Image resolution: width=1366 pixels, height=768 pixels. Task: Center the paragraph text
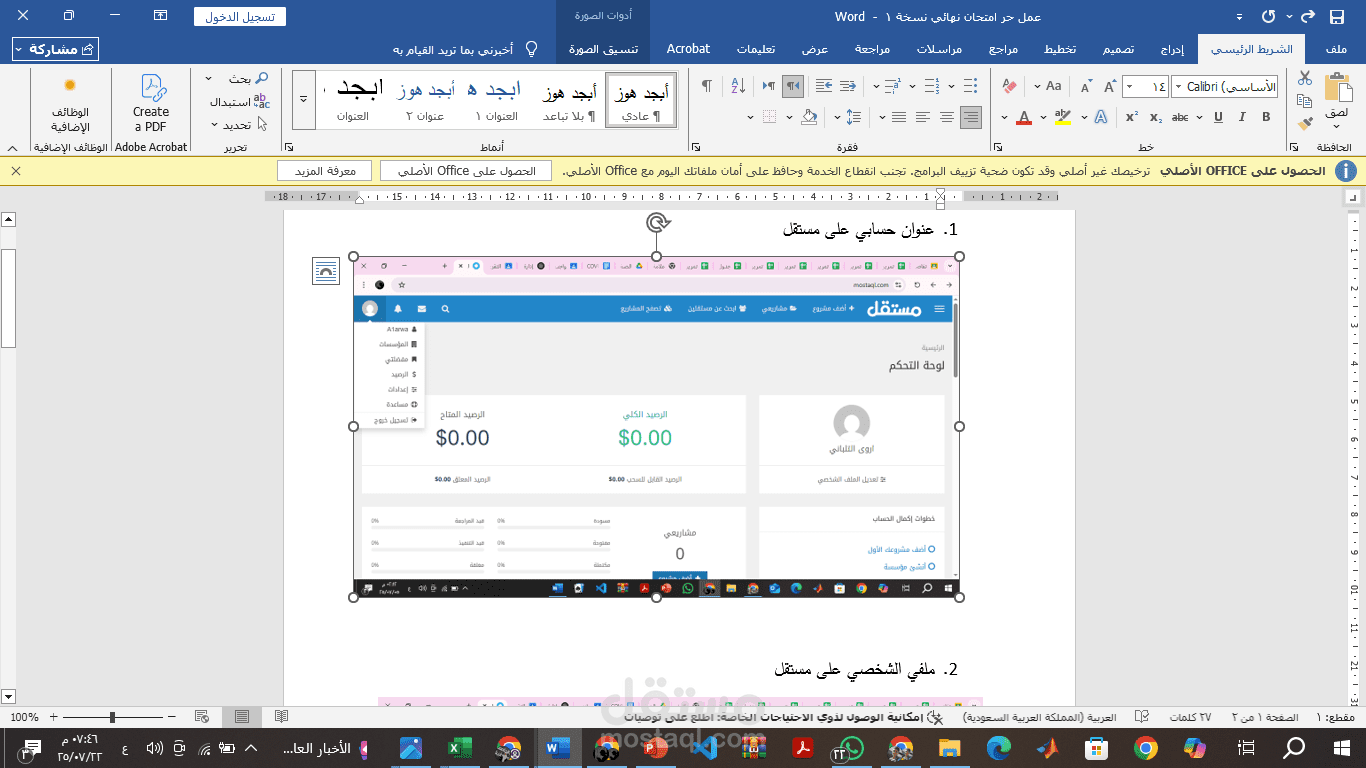[946, 118]
